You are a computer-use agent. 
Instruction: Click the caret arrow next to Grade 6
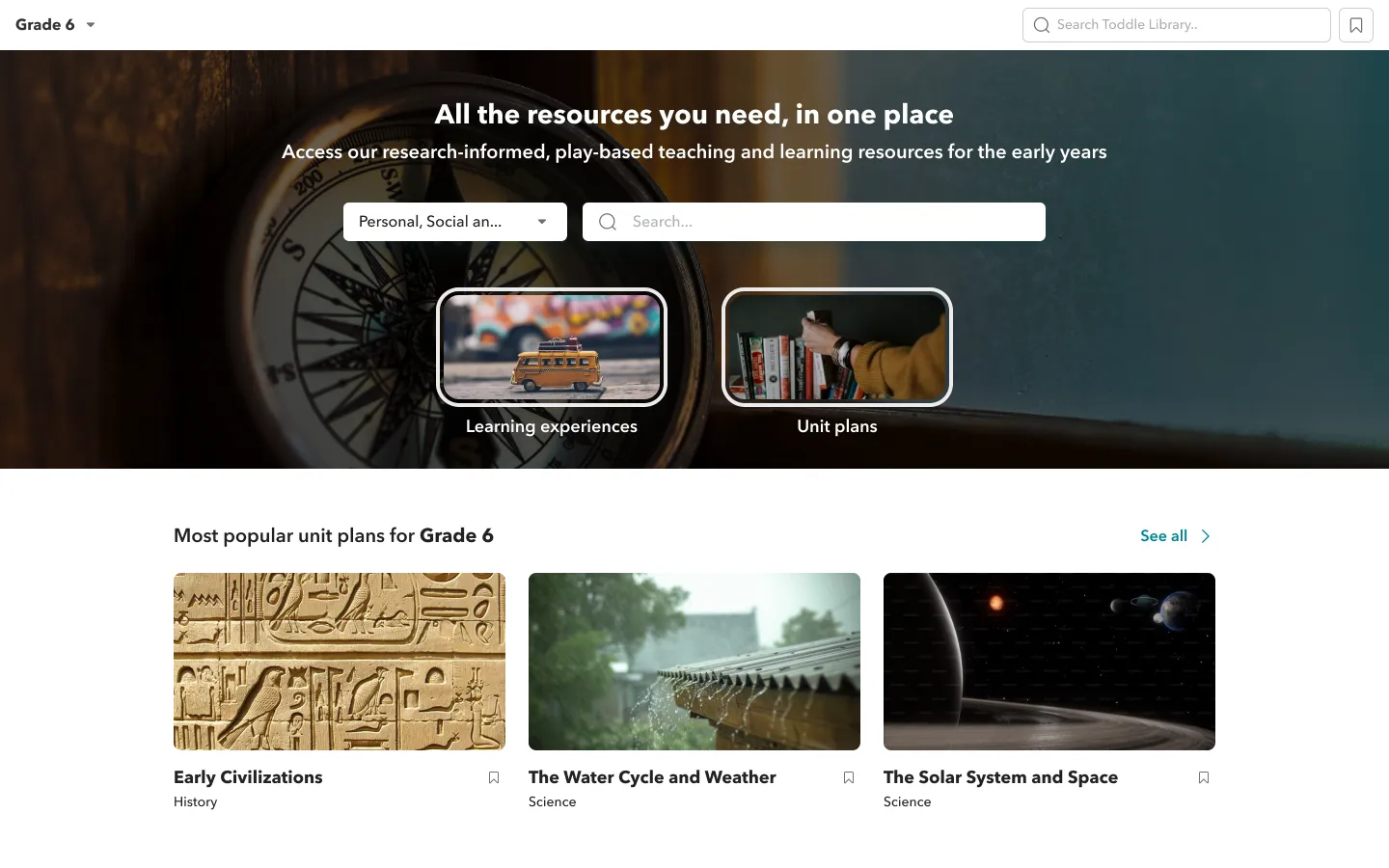coord(91,25)
